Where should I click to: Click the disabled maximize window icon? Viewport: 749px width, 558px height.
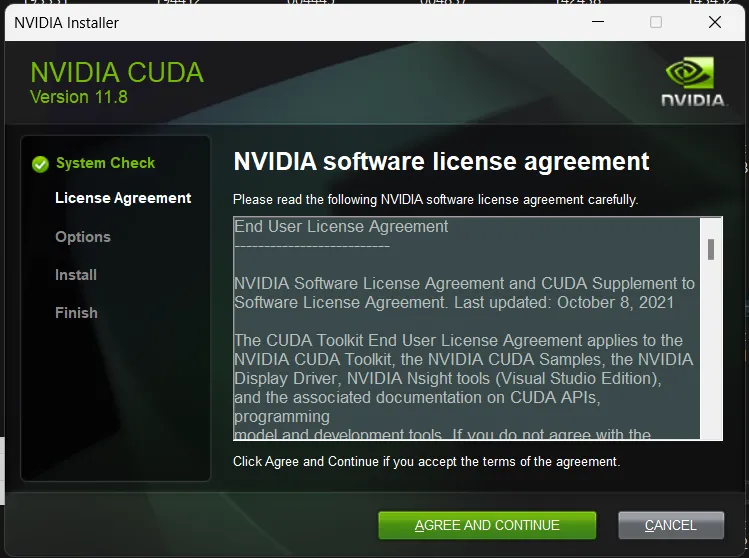tap(656, 22)
